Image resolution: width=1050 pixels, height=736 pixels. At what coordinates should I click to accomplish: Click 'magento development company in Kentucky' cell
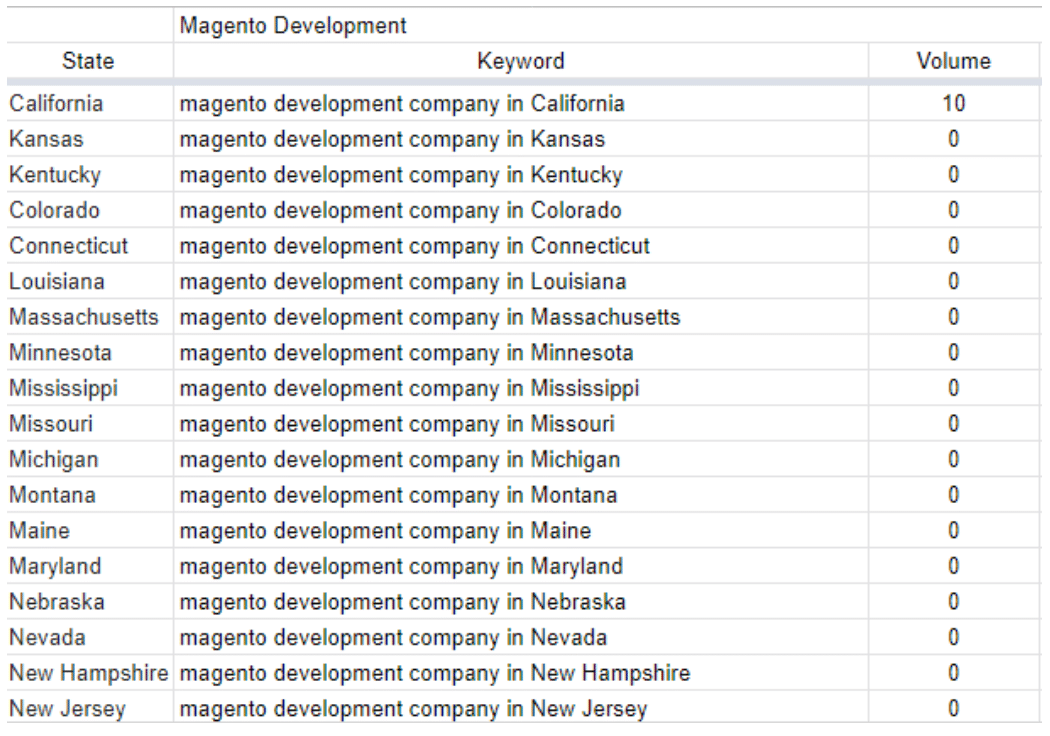pyautogui.click(x=520, y=174)
